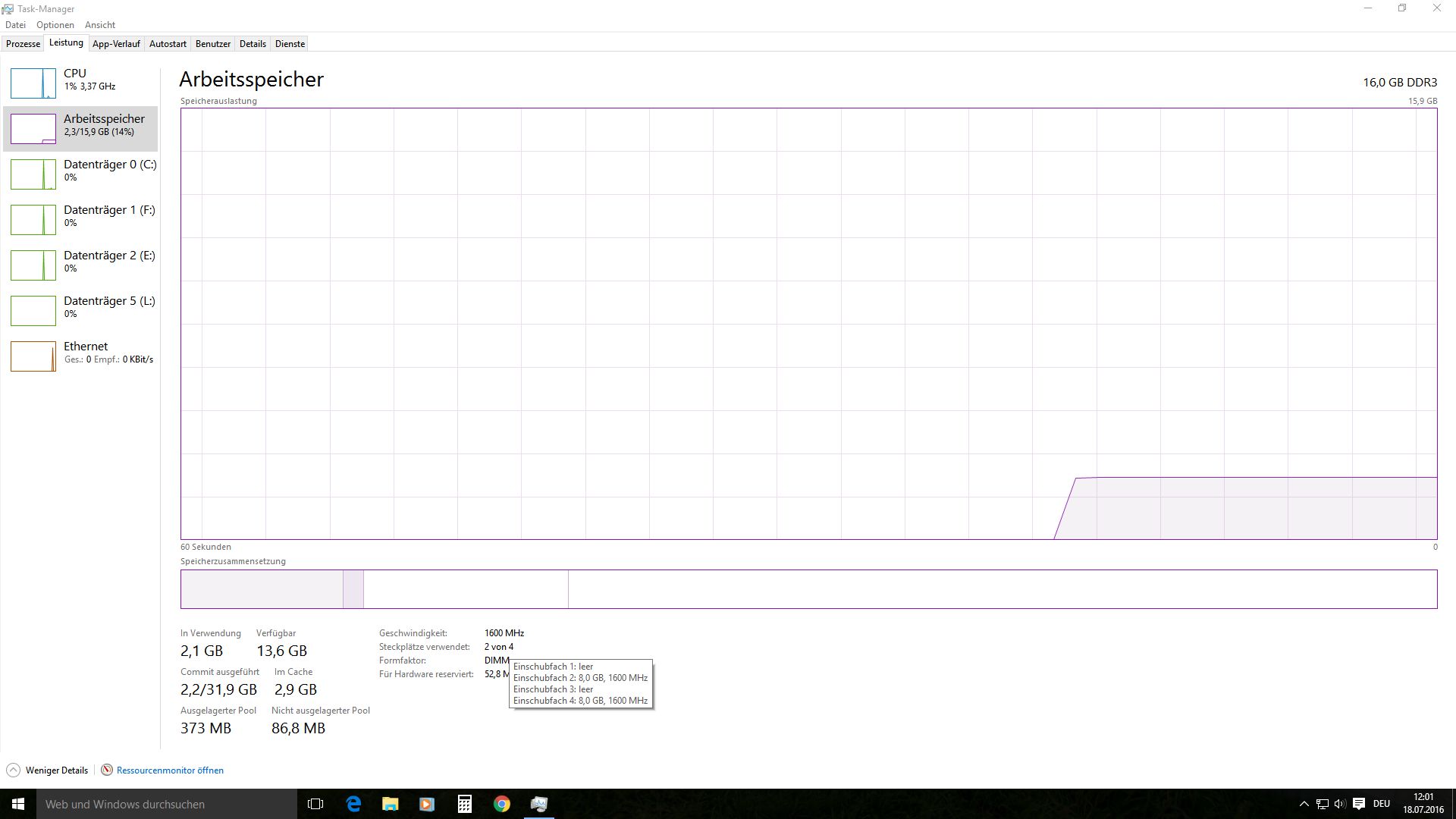The image size is (1456, 819).
Task: Click the Task View taskbar icon
Action: tap(315, 804)
